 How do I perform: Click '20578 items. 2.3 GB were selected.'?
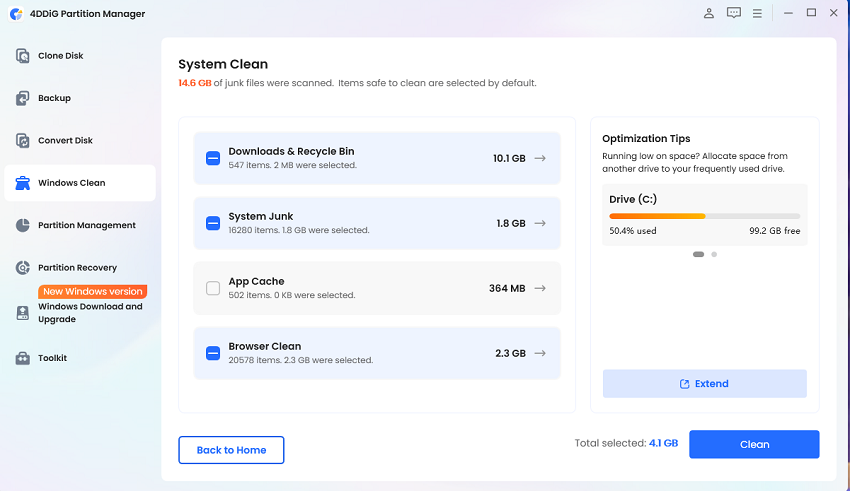[300, 360]
